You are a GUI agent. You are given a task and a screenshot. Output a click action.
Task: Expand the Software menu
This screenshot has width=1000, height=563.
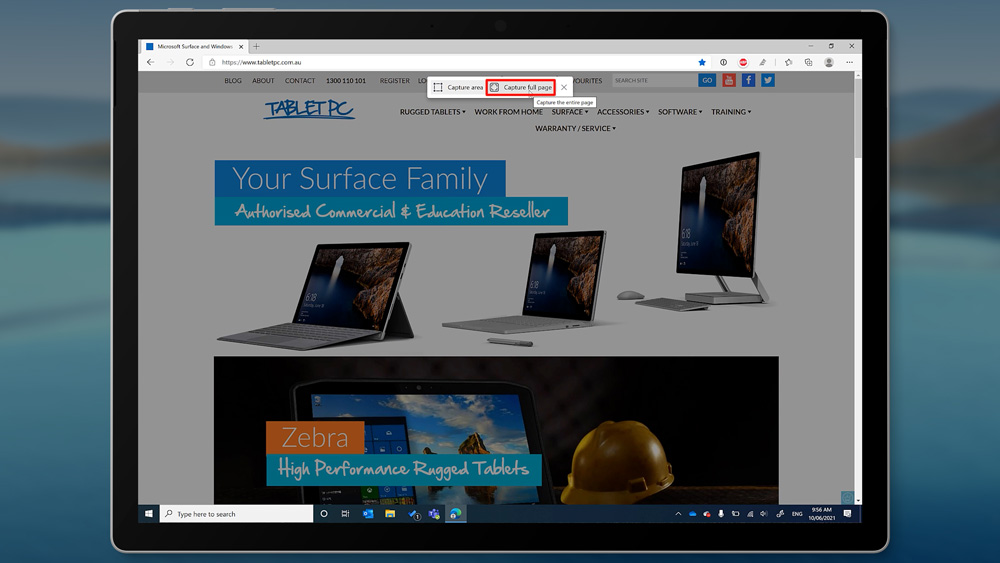[x=680, y=112]
